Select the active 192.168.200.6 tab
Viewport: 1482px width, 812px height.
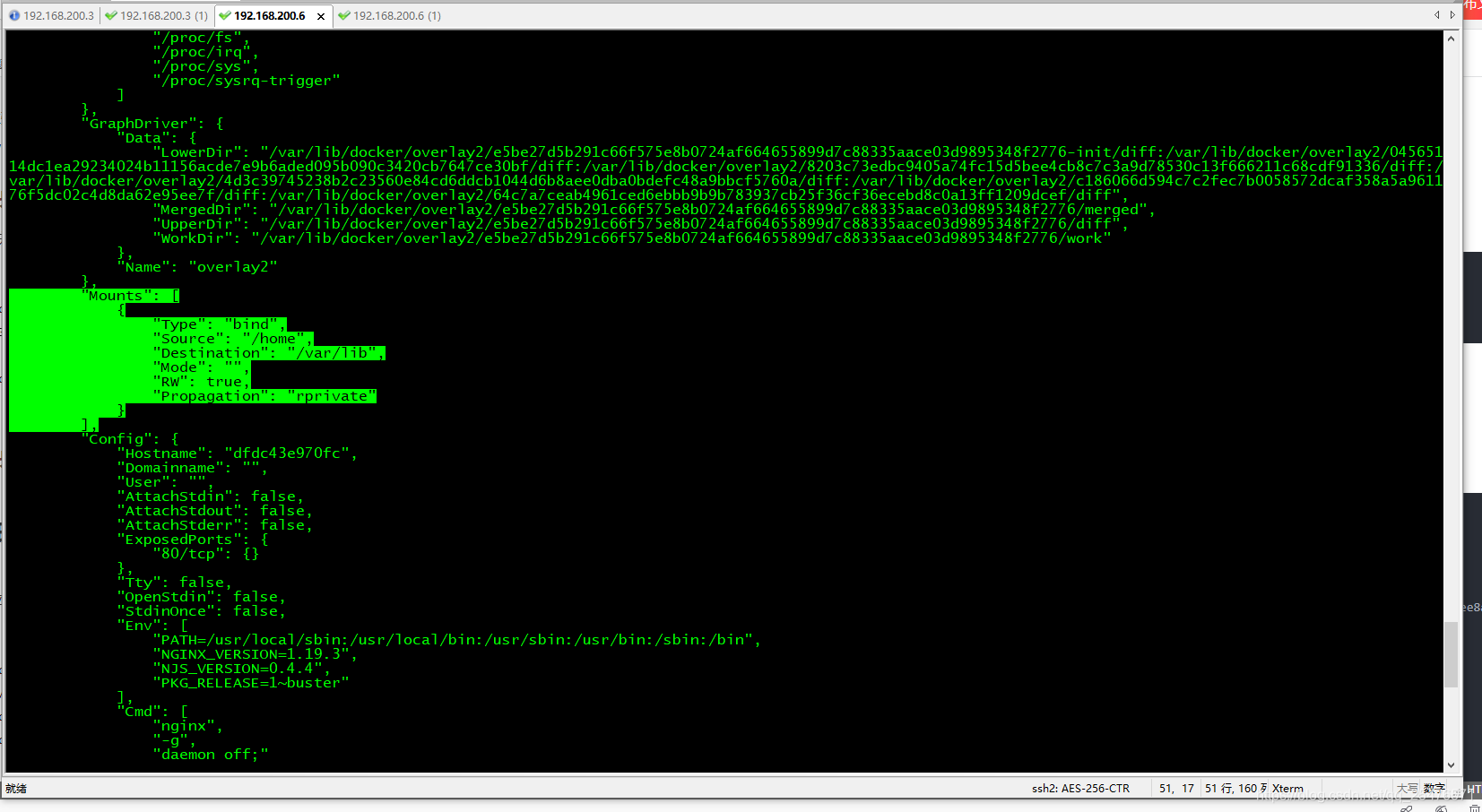269,15
